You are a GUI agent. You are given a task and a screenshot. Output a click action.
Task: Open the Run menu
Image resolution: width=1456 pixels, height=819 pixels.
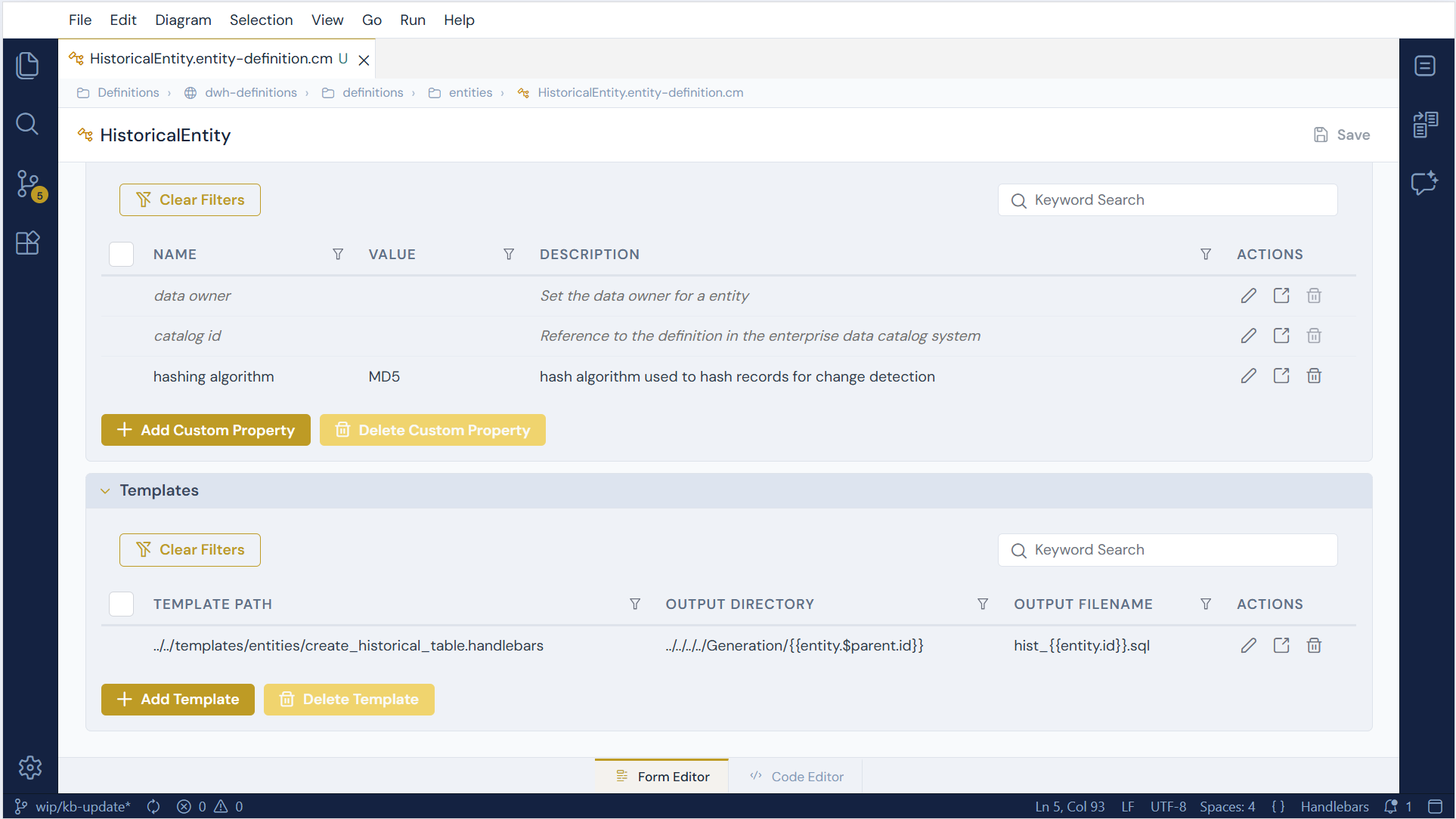(413, 20)
